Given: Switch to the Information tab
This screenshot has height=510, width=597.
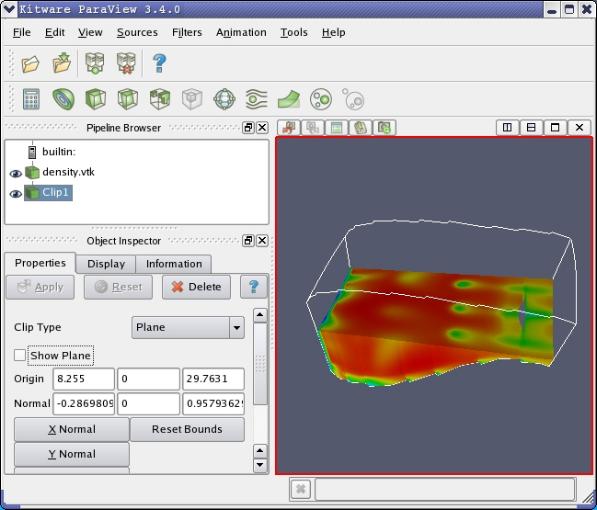Looking at the screenshot, I should pyautogui.click(x=174, y=264).
